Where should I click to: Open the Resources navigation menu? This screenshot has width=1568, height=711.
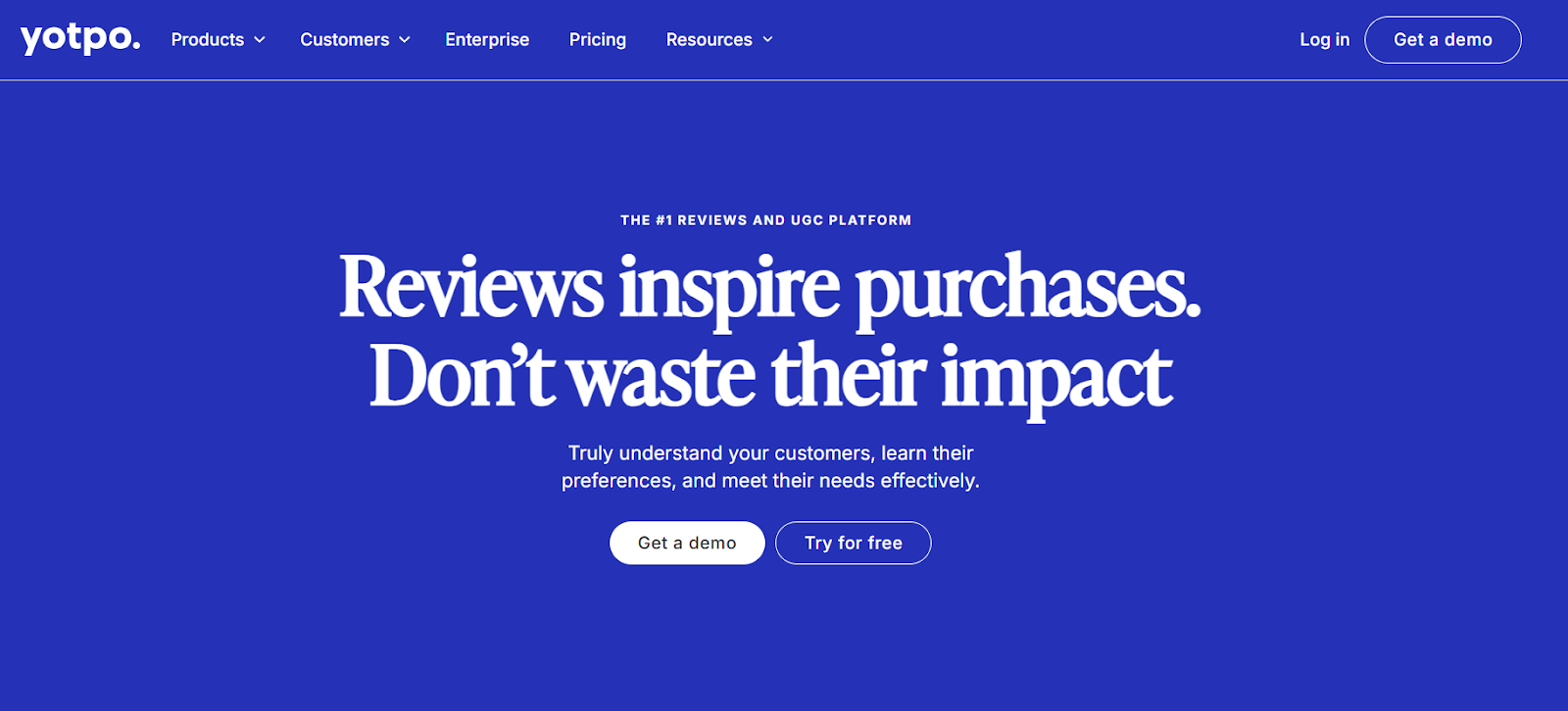point(709,39)
